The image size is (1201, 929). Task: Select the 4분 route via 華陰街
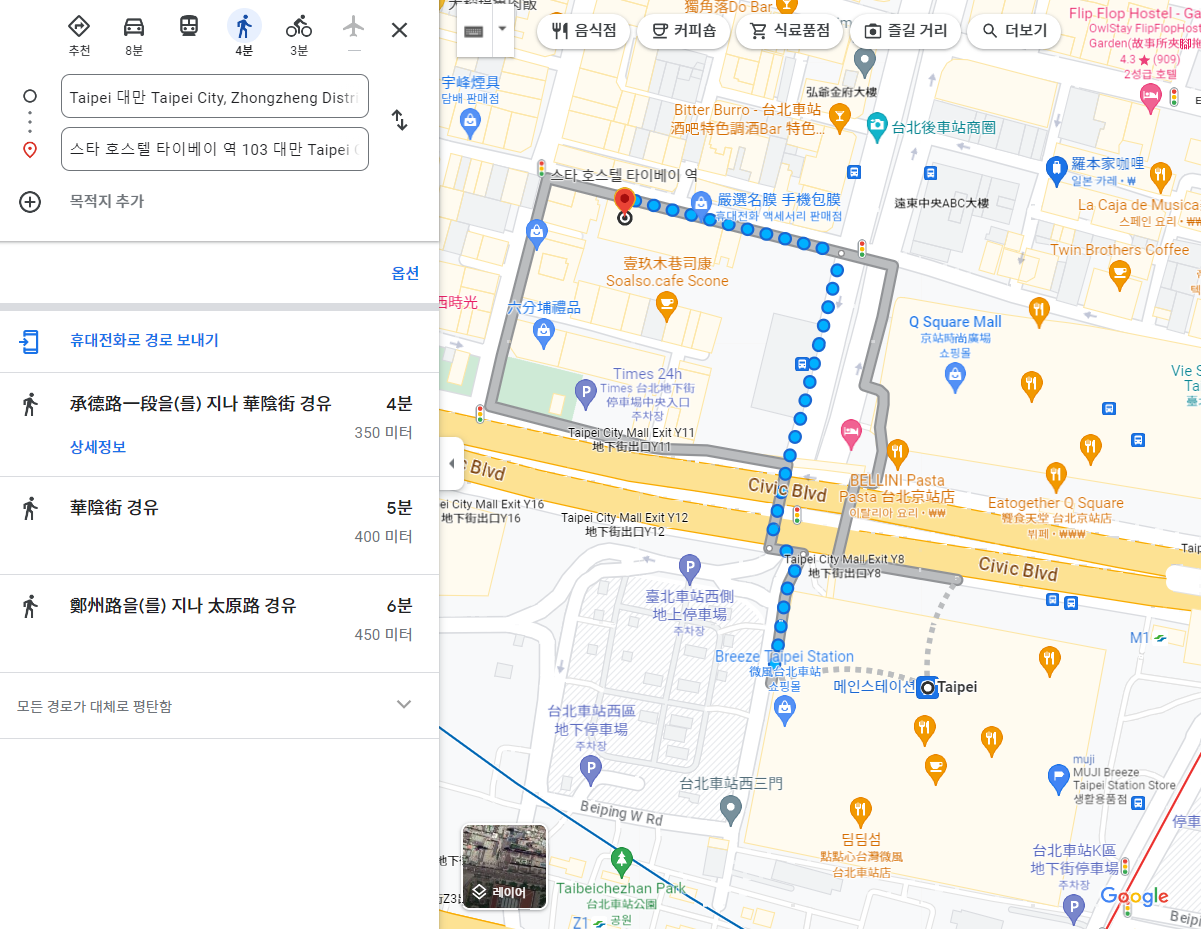coord(219,424)
